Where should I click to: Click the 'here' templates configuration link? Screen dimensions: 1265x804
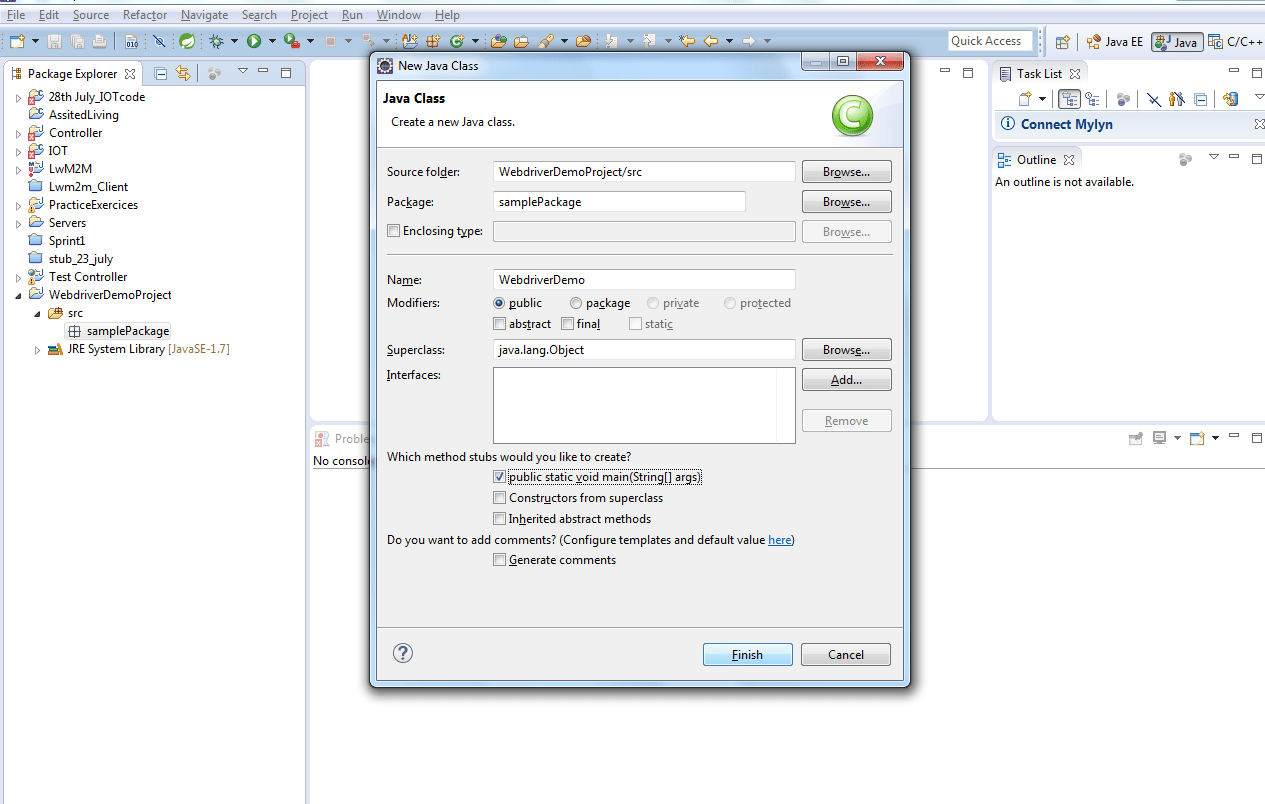(779, 540)
